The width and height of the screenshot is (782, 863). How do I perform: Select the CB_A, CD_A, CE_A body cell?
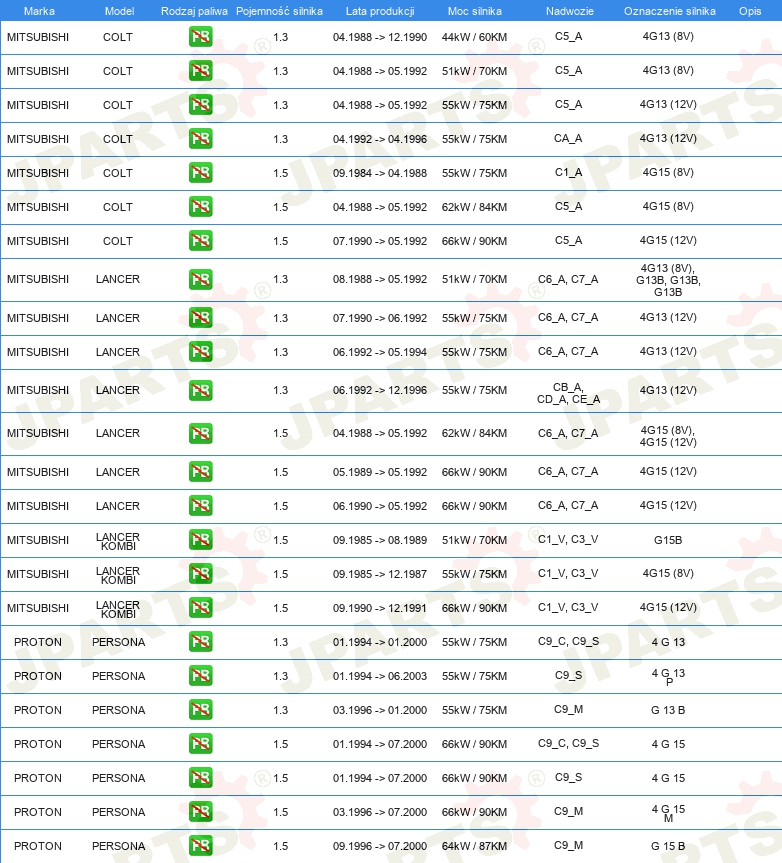[x=568, y=393]
